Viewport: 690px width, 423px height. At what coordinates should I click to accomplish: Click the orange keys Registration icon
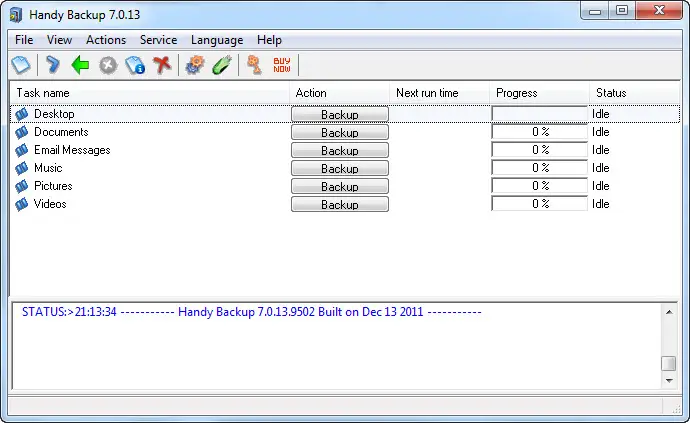coord(254,65)
